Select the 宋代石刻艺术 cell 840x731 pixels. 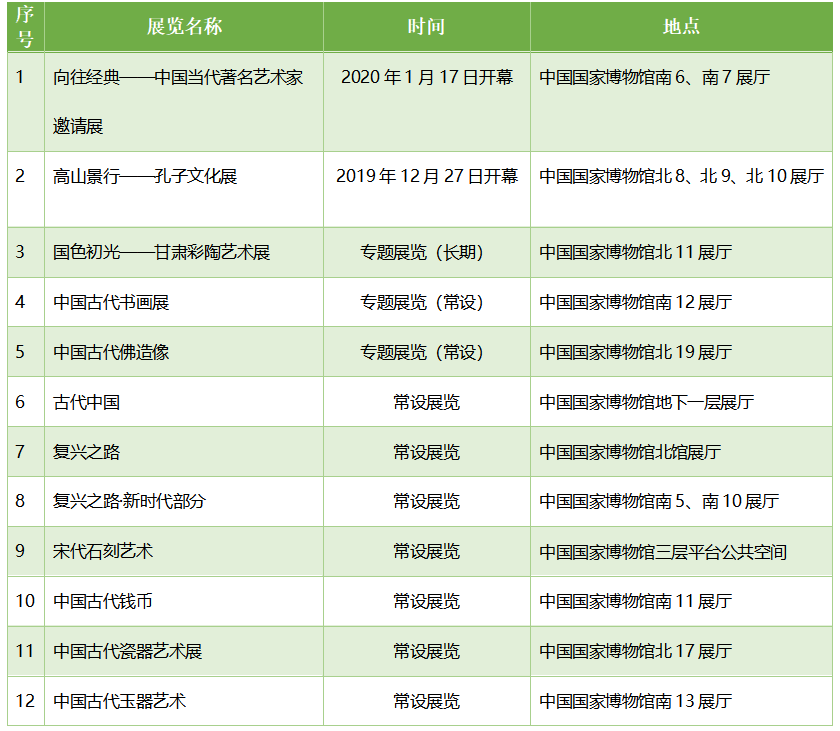[103, 552]
